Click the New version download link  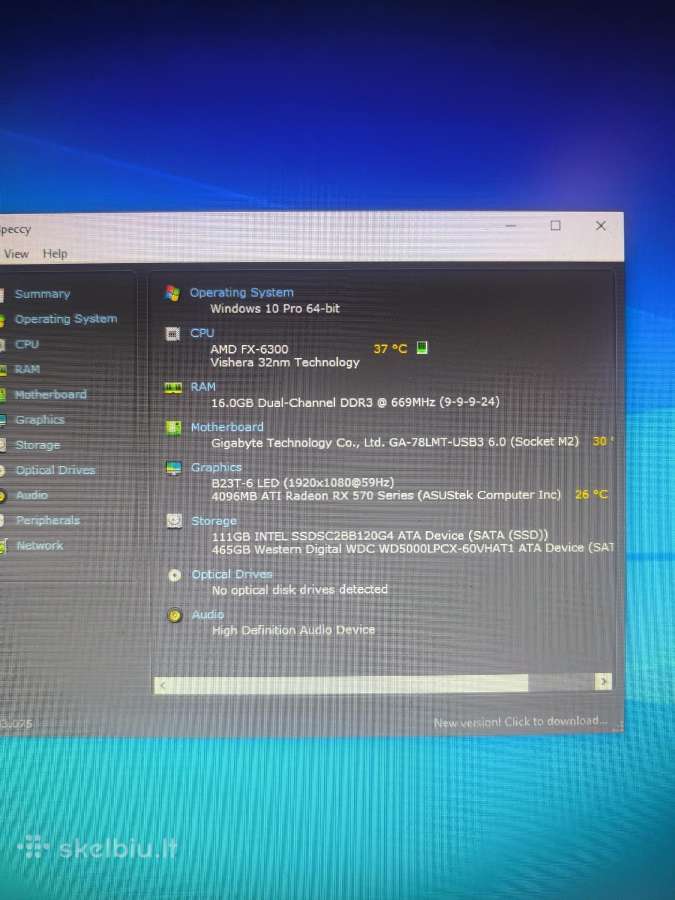[x=520, y=721]
